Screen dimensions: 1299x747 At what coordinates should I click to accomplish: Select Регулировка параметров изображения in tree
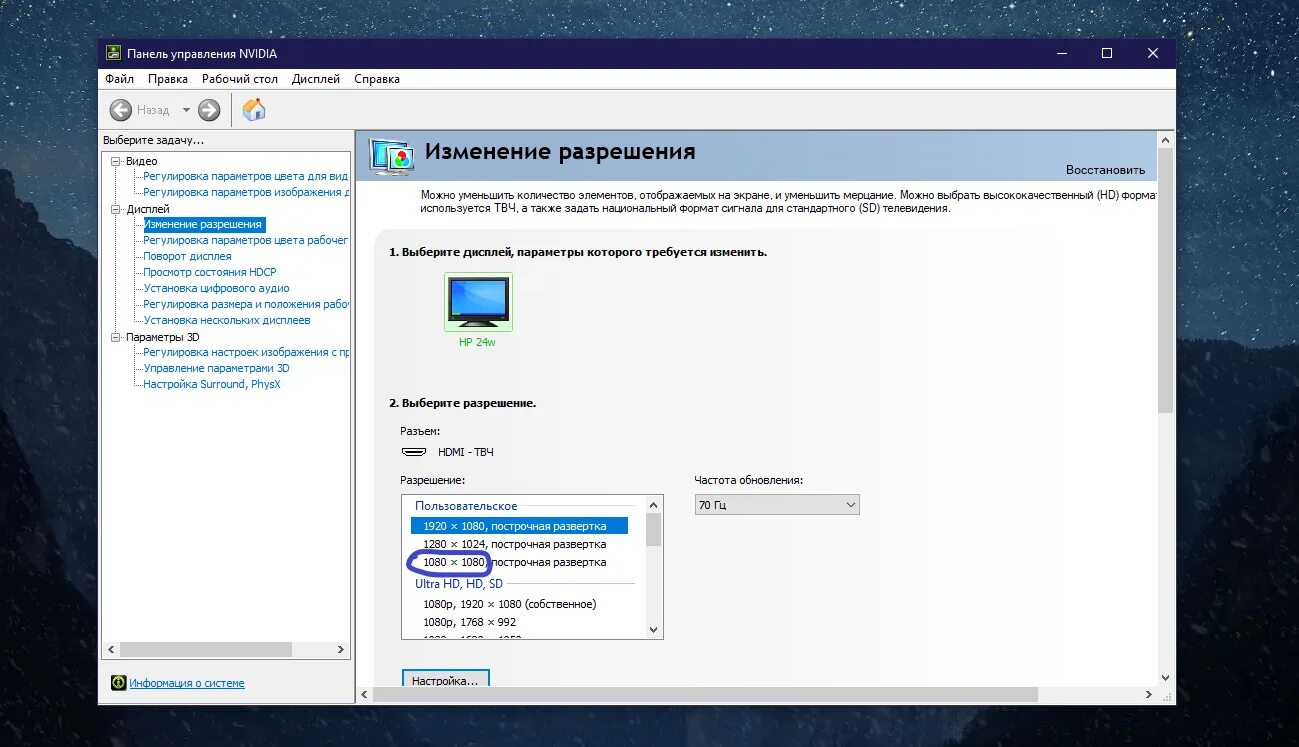(246, 192)
